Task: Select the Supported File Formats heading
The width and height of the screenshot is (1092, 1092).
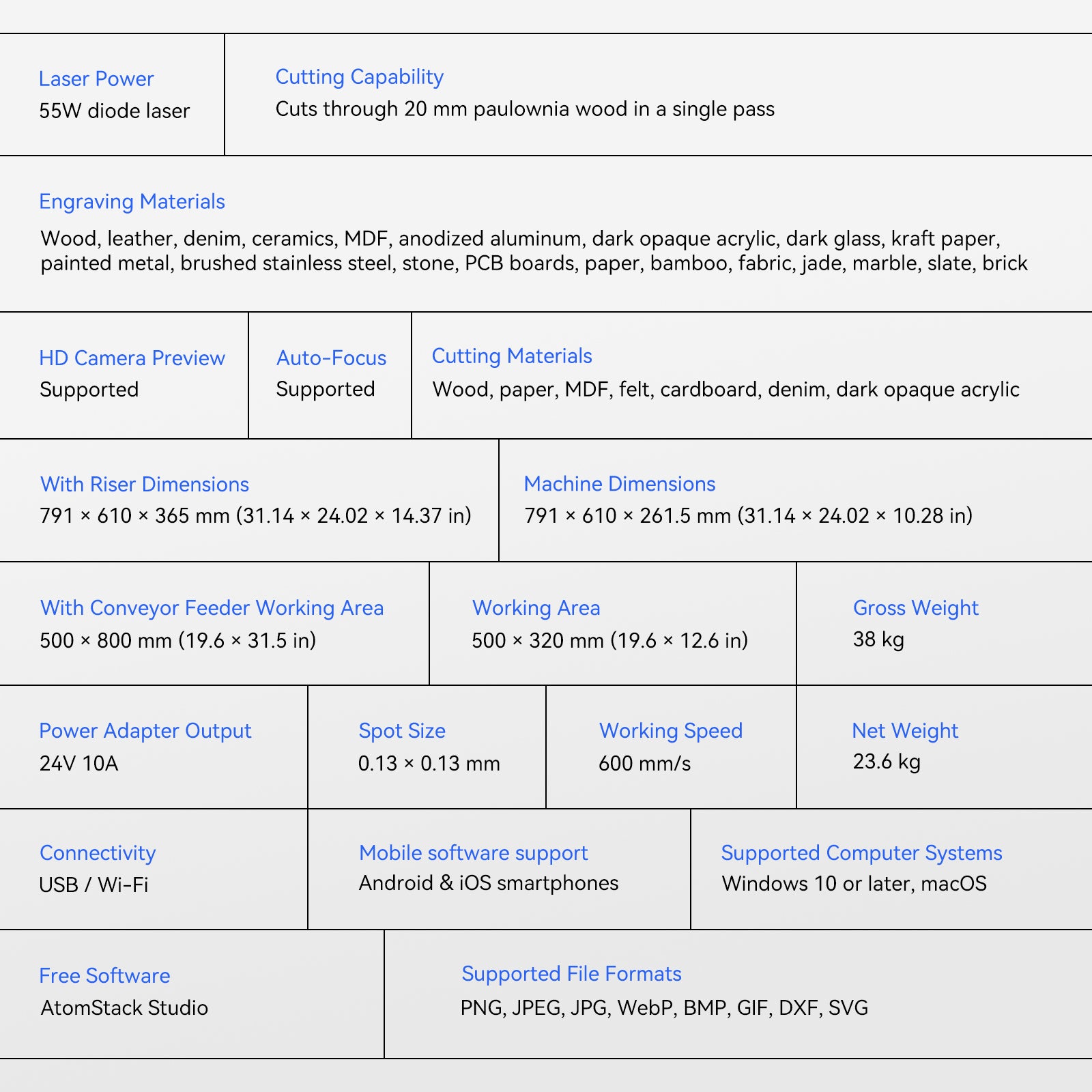Action: click(x=572, y=974)
